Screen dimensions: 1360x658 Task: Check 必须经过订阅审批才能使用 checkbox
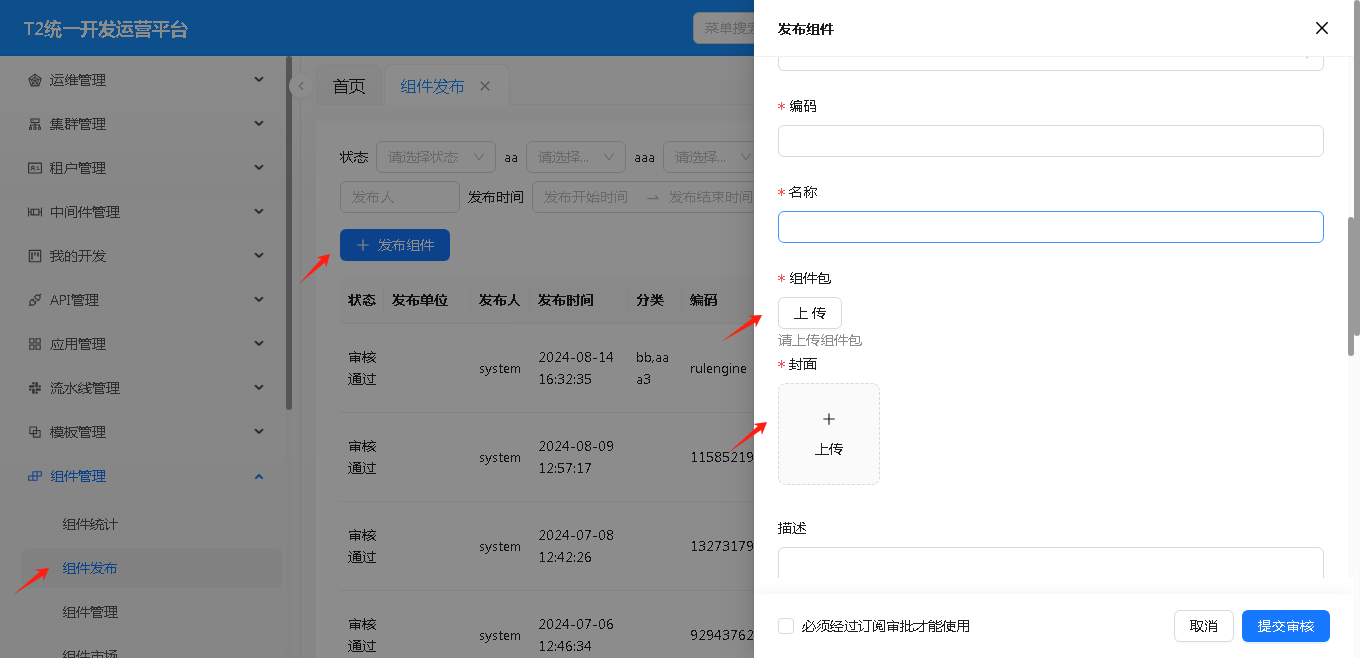pyautogui.click(x=786, y=626)
